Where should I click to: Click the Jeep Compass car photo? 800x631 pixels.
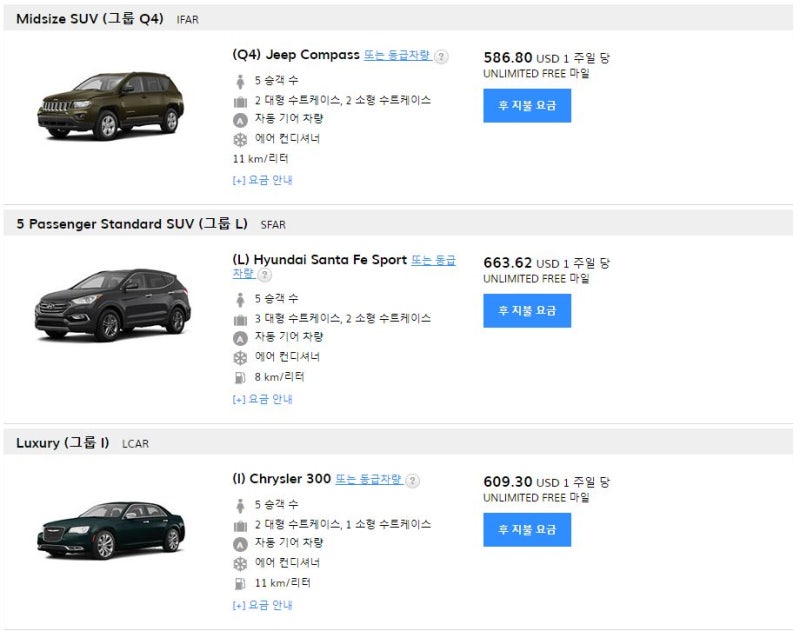[x=113, y=104]
